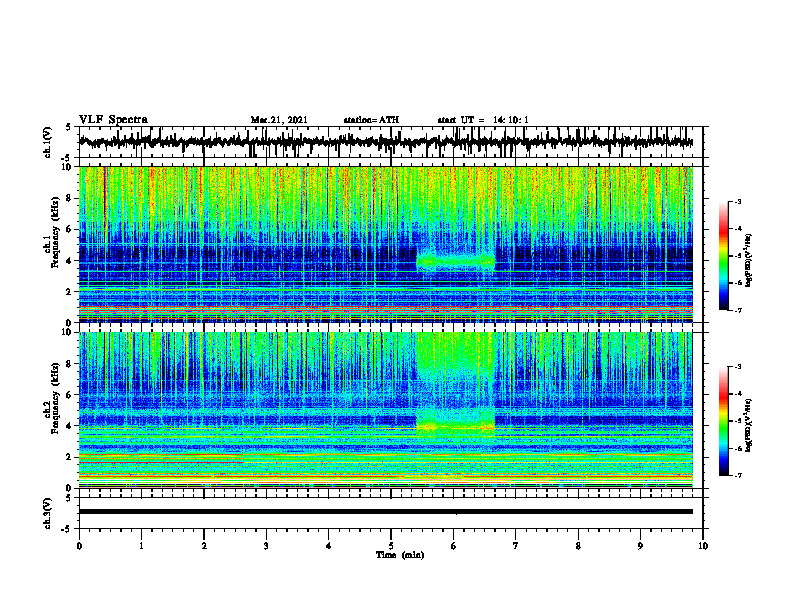Screen dimensions: 792x612
Task: Click the 4 kHz burst in ch.1 spectrogram
Action: pyautogui.click(x=456, y=262)
